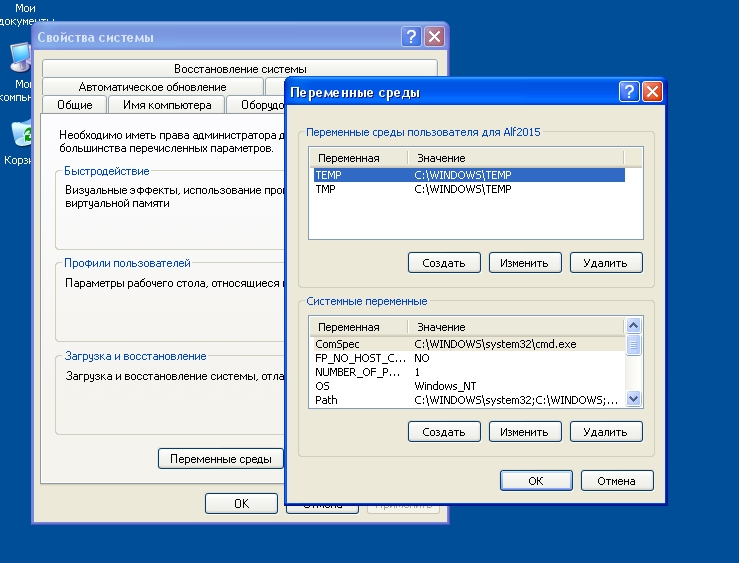The width and height of the screenshot is (739, 563).
Task: Select the FP_NO_HOST_C... system variable
Action: pos(468,358)
